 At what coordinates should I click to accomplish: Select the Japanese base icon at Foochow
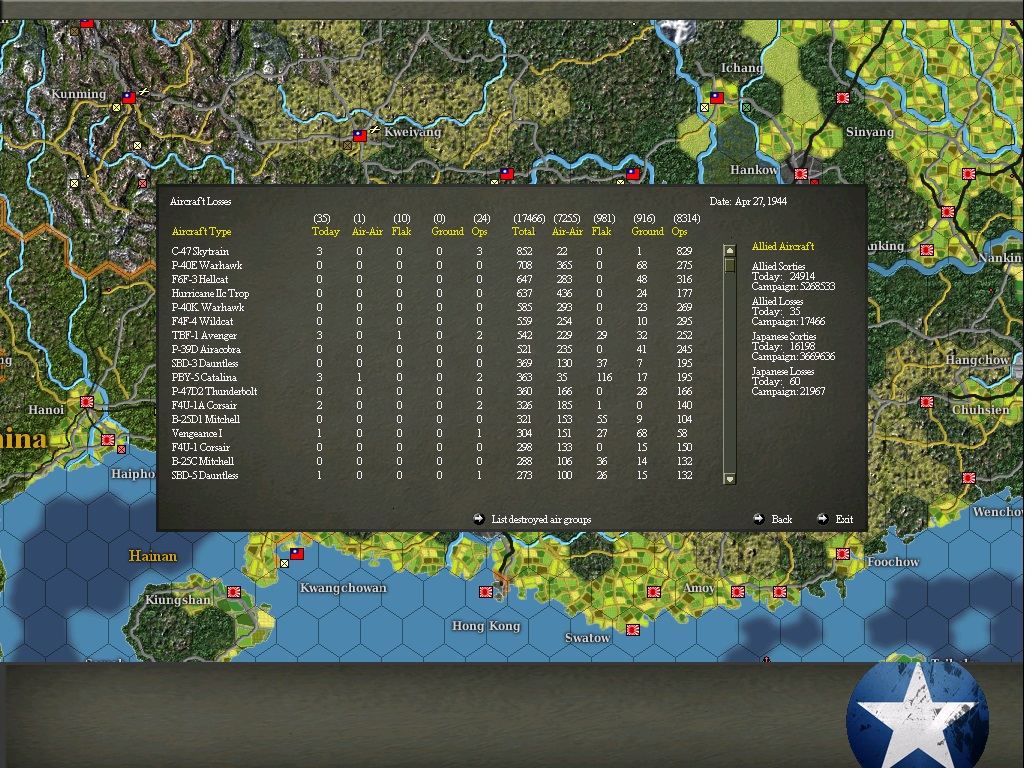tap(842, 553)
